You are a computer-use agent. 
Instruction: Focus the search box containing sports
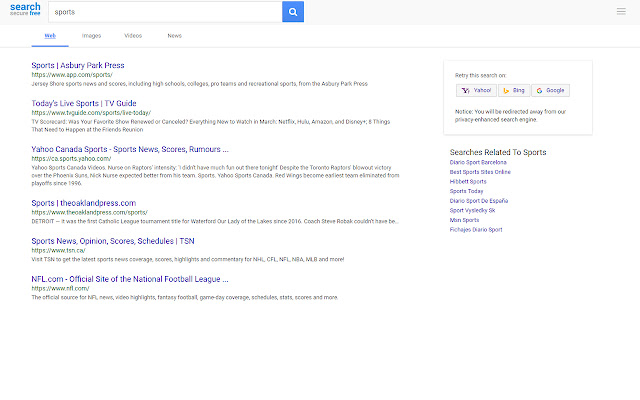pos(165,12)
